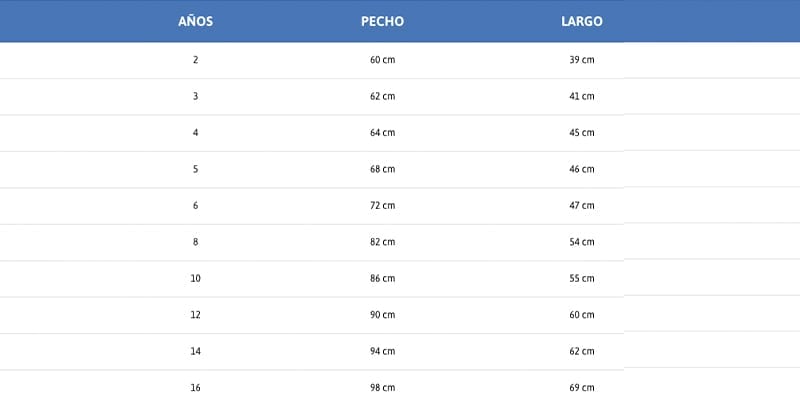This screenshot has width=800, height=401.
Task: Select the age 2 cell
Action: point(195,60)
